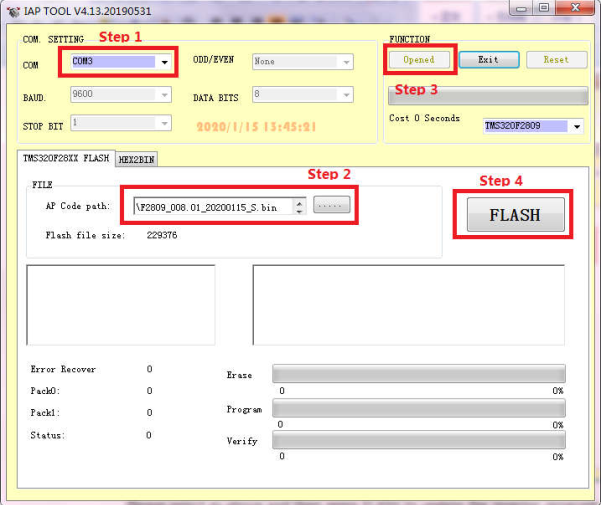Click the Reset button
The image size is (602, 505).
[x=556, y=60]
